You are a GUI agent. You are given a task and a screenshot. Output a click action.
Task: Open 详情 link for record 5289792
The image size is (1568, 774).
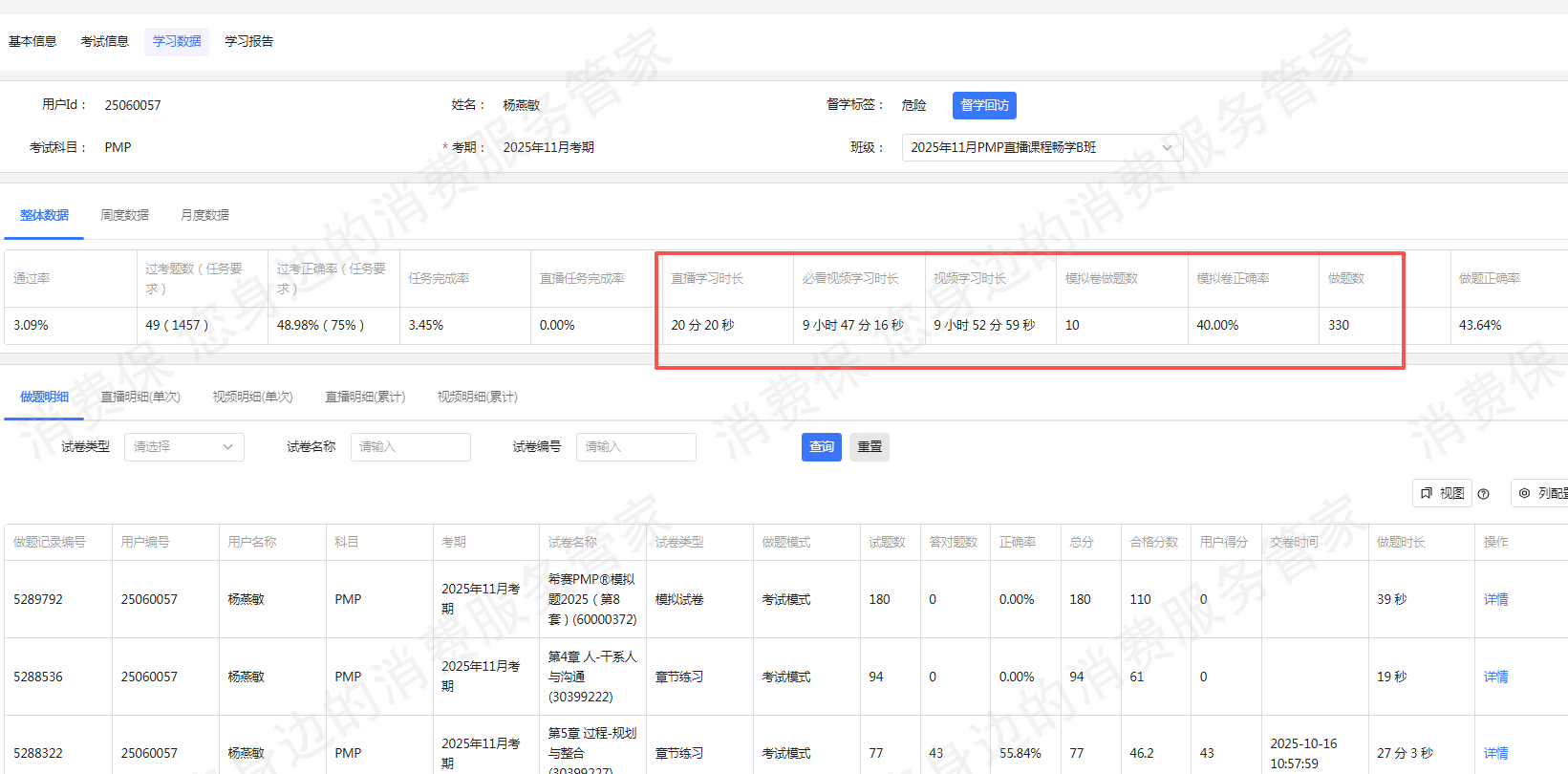(x=1495, y=599)
